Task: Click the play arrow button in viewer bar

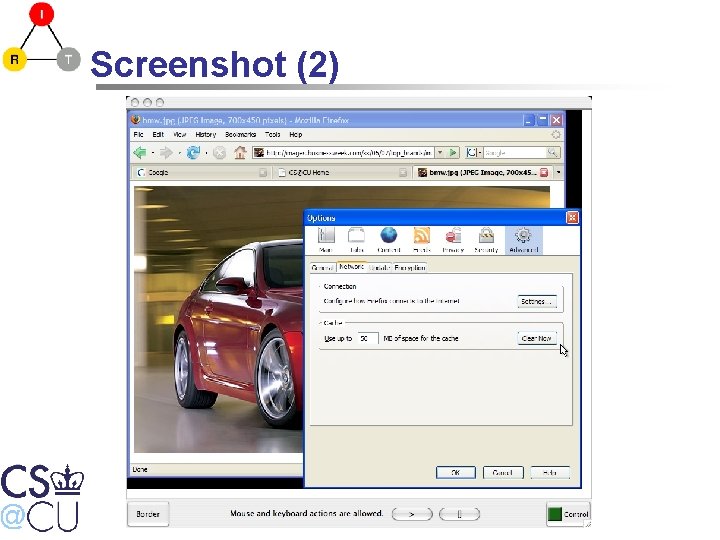Action: point(412,514)
